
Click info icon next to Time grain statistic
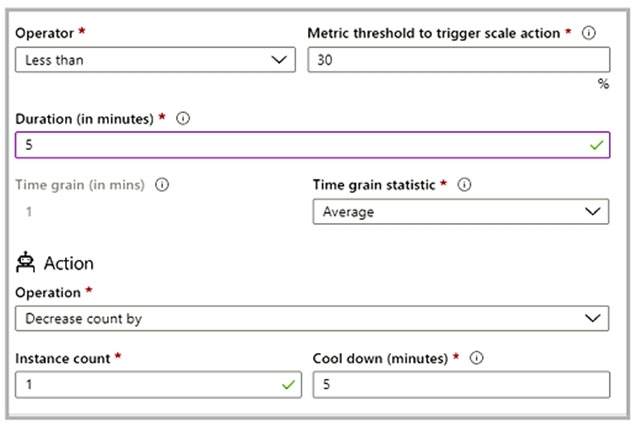[x=464, y=185]
